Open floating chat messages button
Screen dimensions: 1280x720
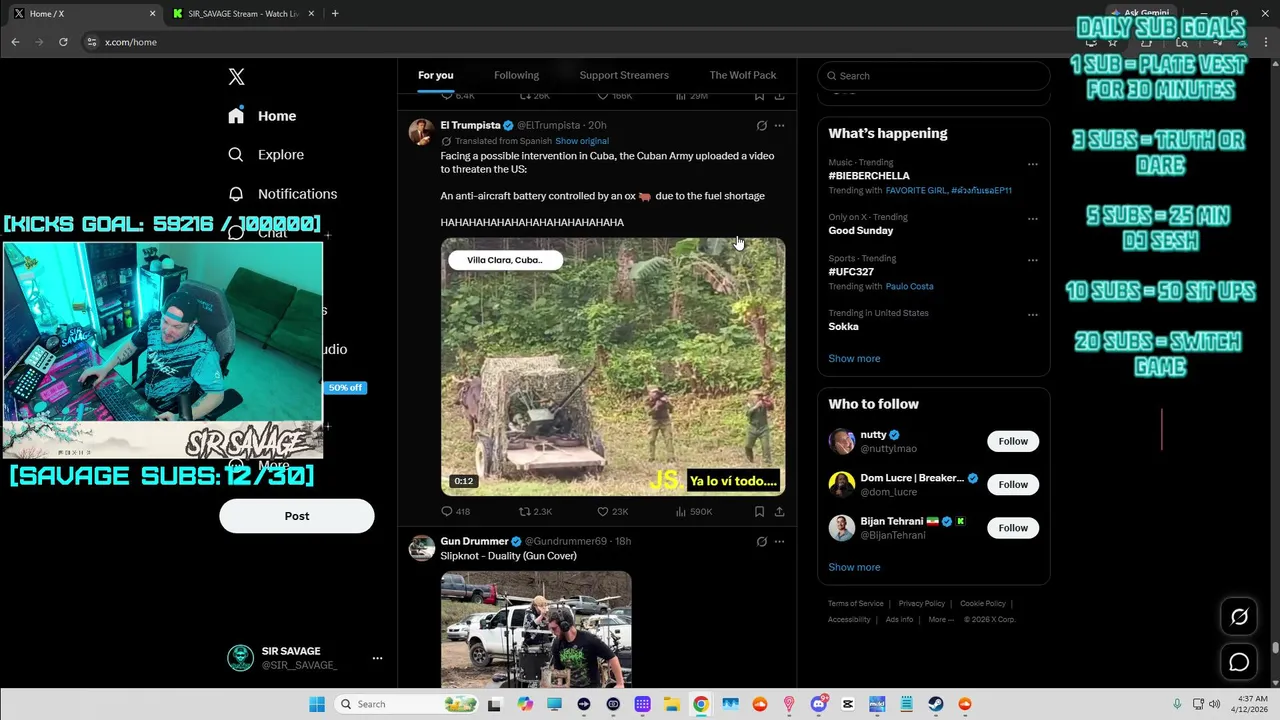[1239, 662]
